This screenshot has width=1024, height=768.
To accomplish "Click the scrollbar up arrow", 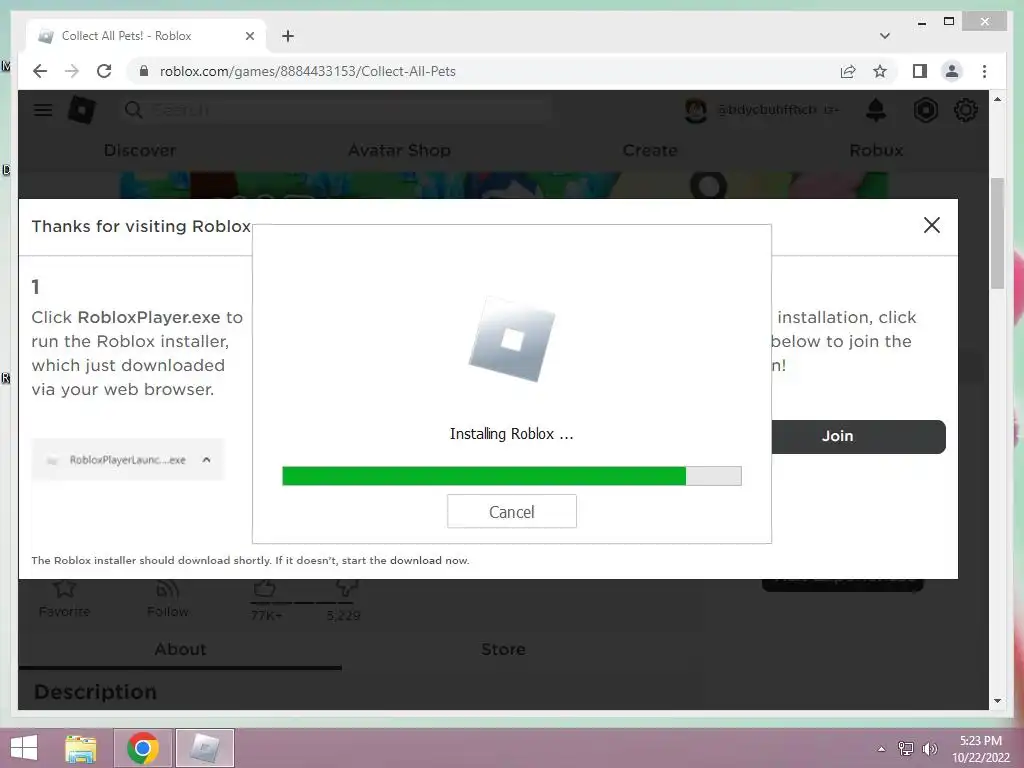I will click(x=997, y=99).
